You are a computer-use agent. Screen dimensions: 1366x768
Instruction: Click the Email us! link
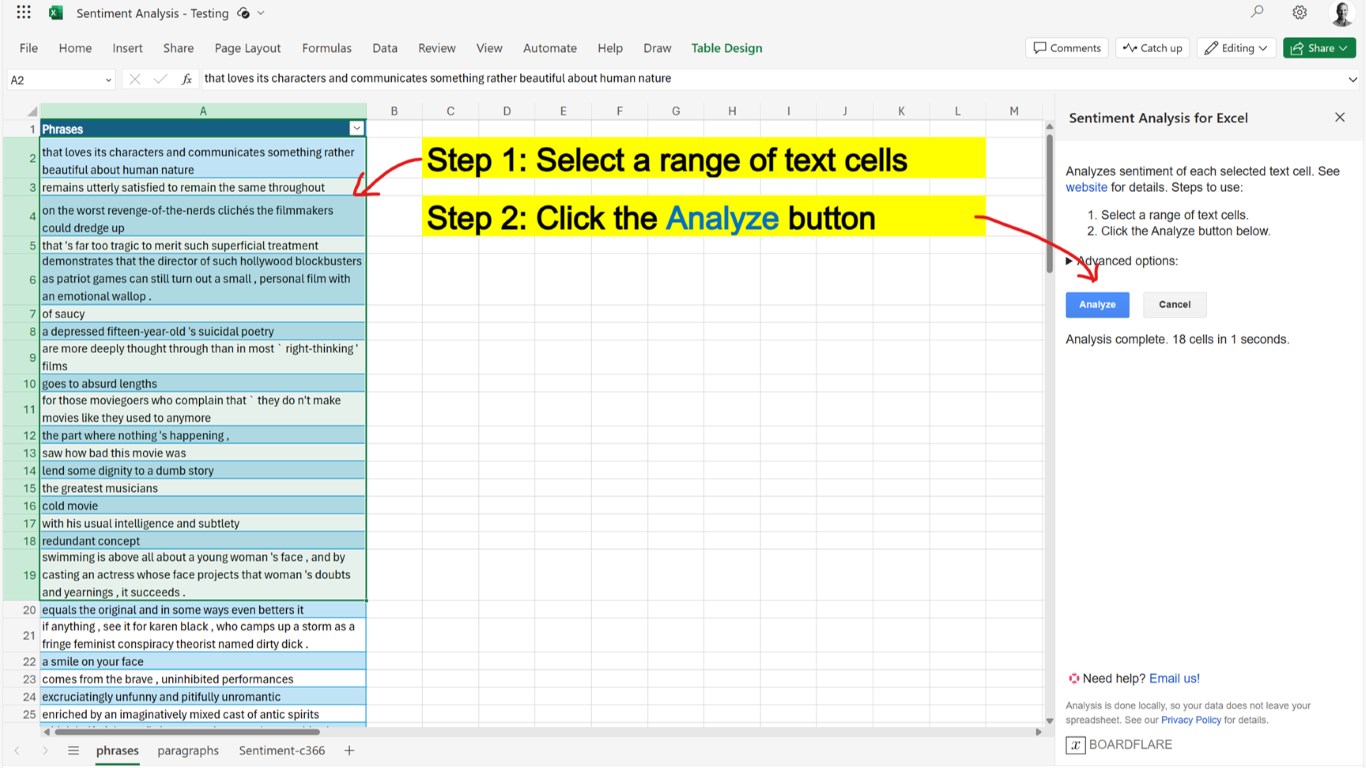[1174, 678]
